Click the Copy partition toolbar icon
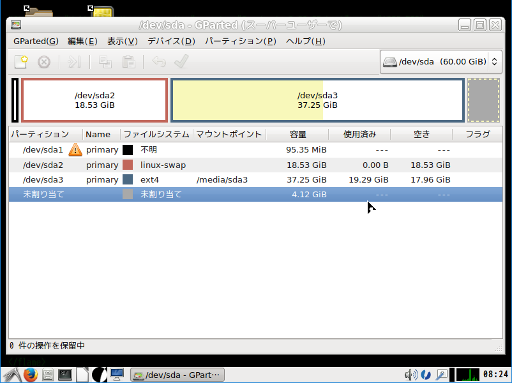512x383 pixels. tap(105, 62)
